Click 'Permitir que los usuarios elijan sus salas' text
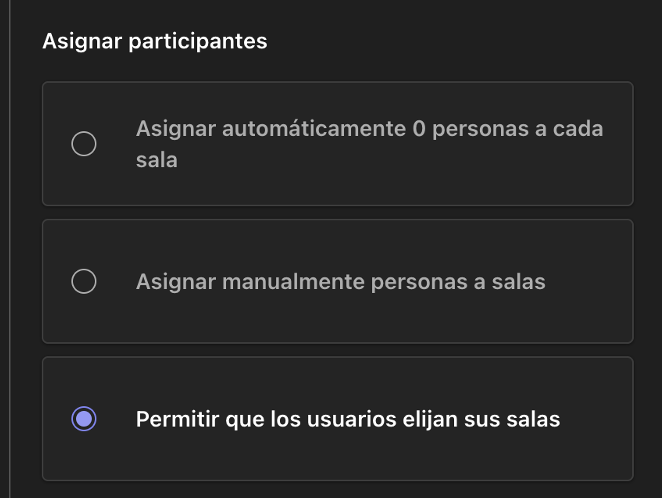Image resolution: width=662 pixels, height=498 pixels. pos(347,419)
